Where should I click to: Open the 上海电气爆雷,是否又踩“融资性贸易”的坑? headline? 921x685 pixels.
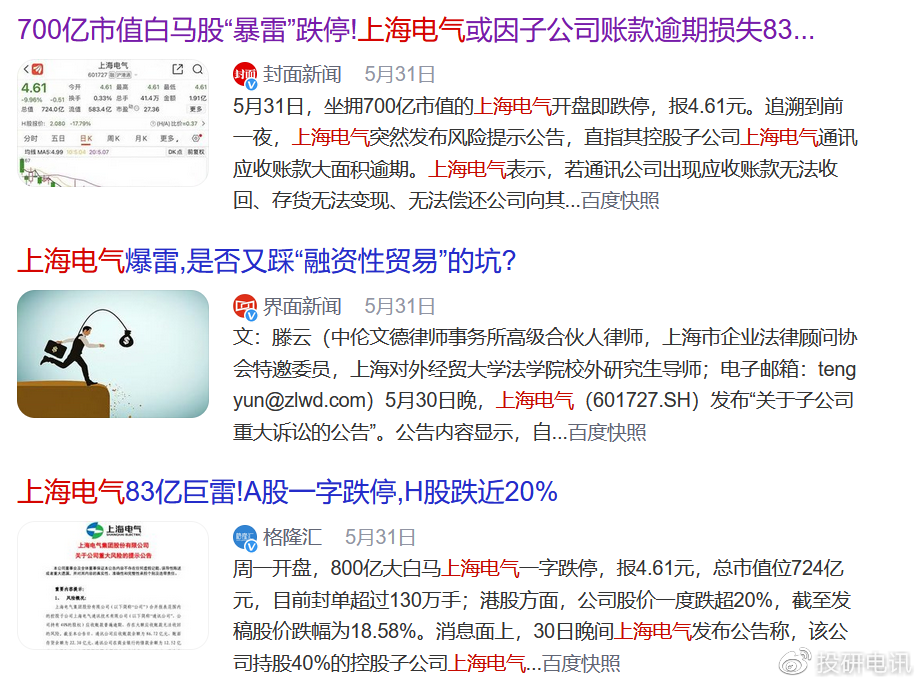[x=267, y=261]
